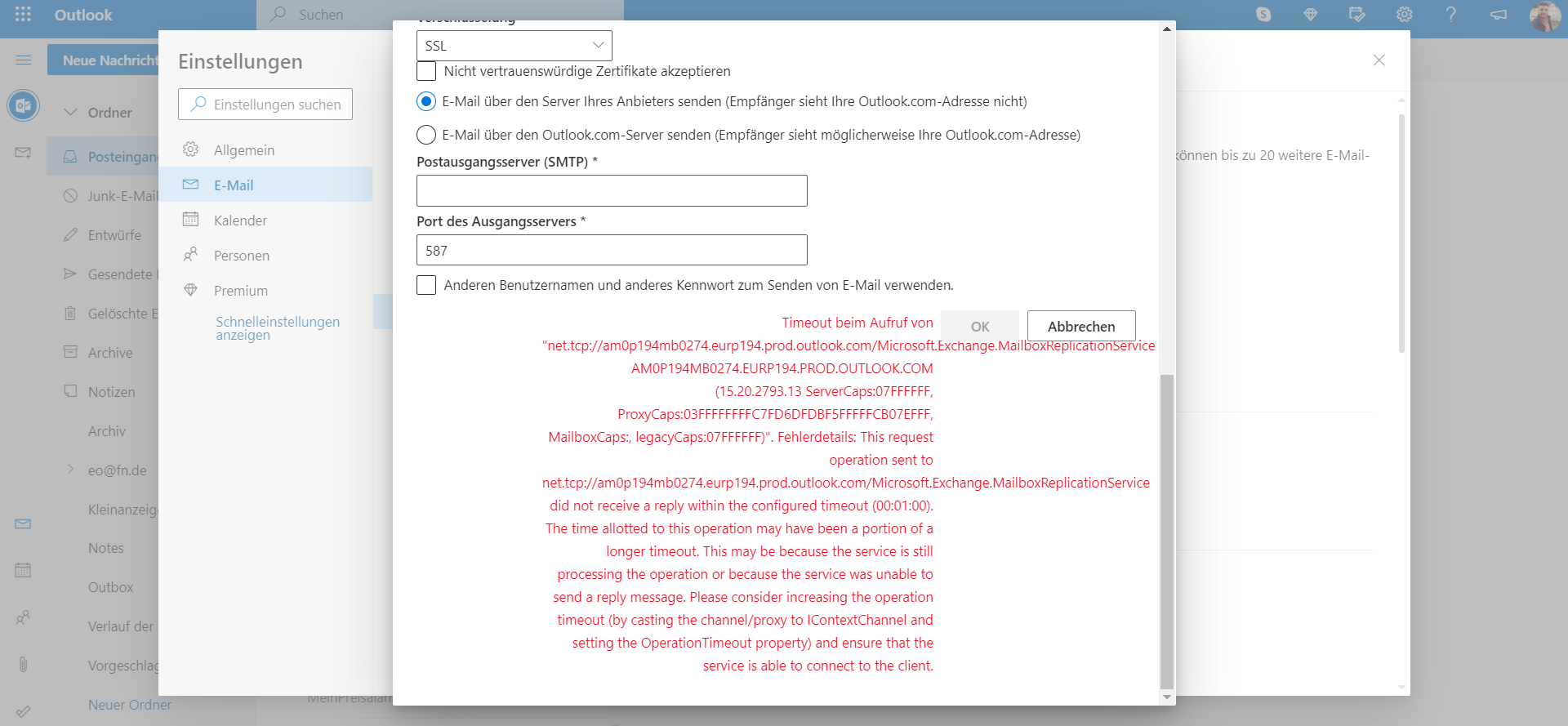Screen dimensions: 1568x726
Task: Open the Entwürfe folder
Action: [104, 235]
